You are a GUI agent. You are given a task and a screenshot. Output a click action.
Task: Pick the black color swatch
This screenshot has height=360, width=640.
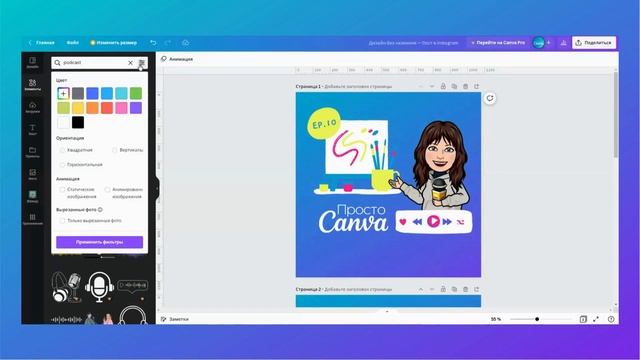[x=78, y=122]
